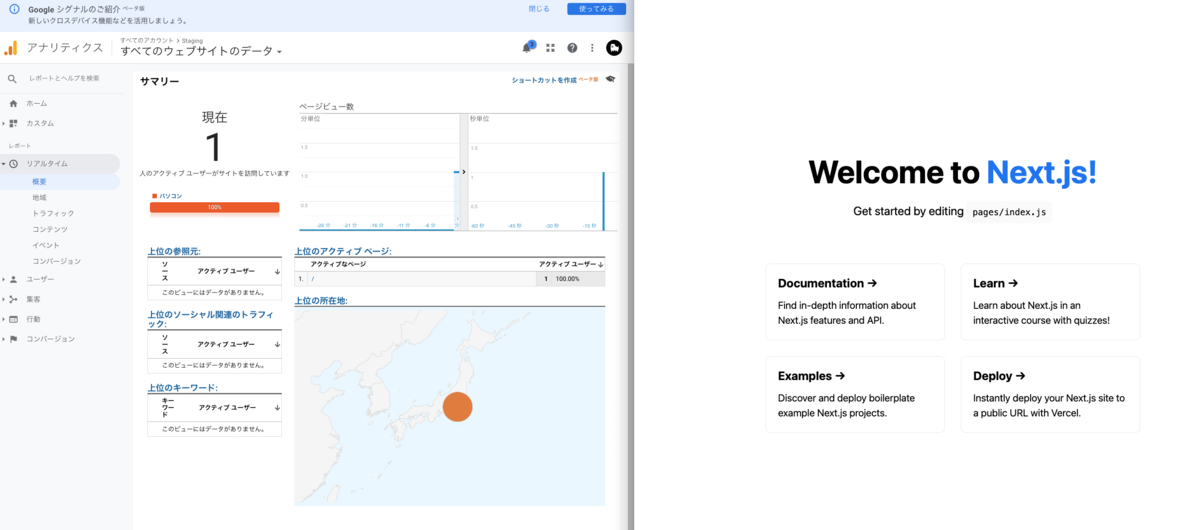The height and width of the screenshot is (530, 1200).
Task: Expand the 集客 section arrow
Action: pyautogui.click(x=3, y=299)
